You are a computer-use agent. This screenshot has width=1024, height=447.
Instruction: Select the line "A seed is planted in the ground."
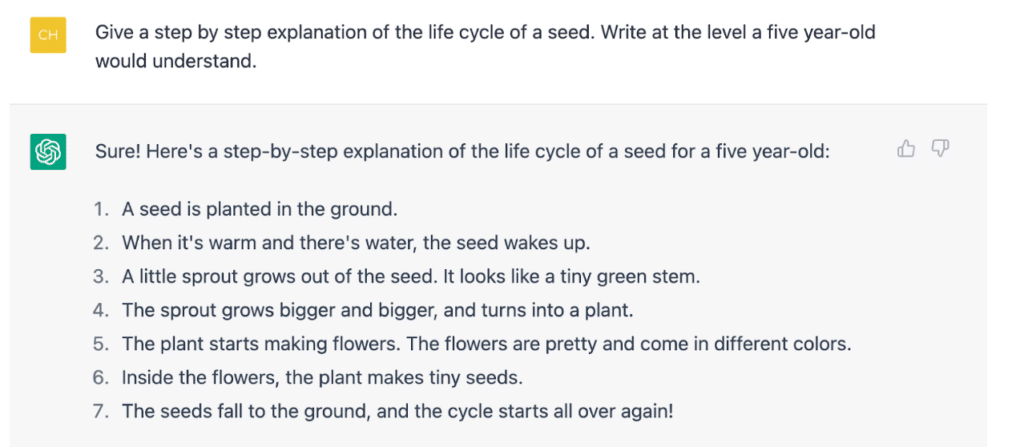[x=260, y=209]
